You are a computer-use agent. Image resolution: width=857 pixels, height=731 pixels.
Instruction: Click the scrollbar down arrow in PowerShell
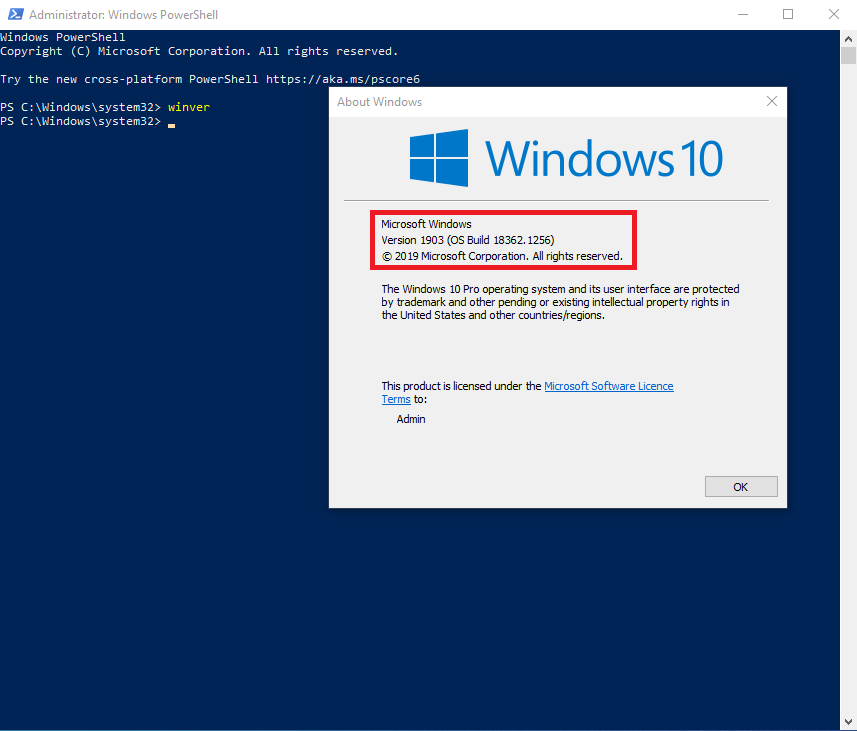(x=848, y=722)
